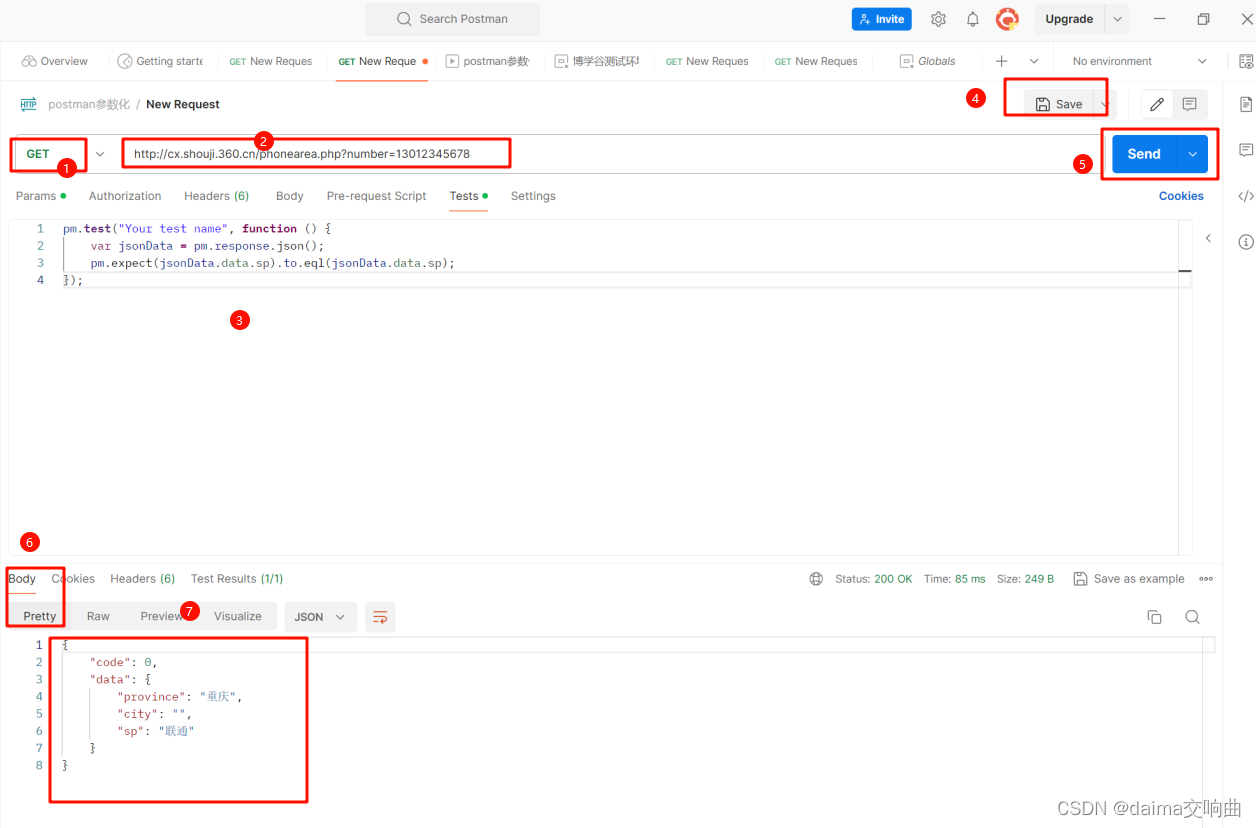Open the 博学谷测试环 environment tab

click(x=597, y=61)
